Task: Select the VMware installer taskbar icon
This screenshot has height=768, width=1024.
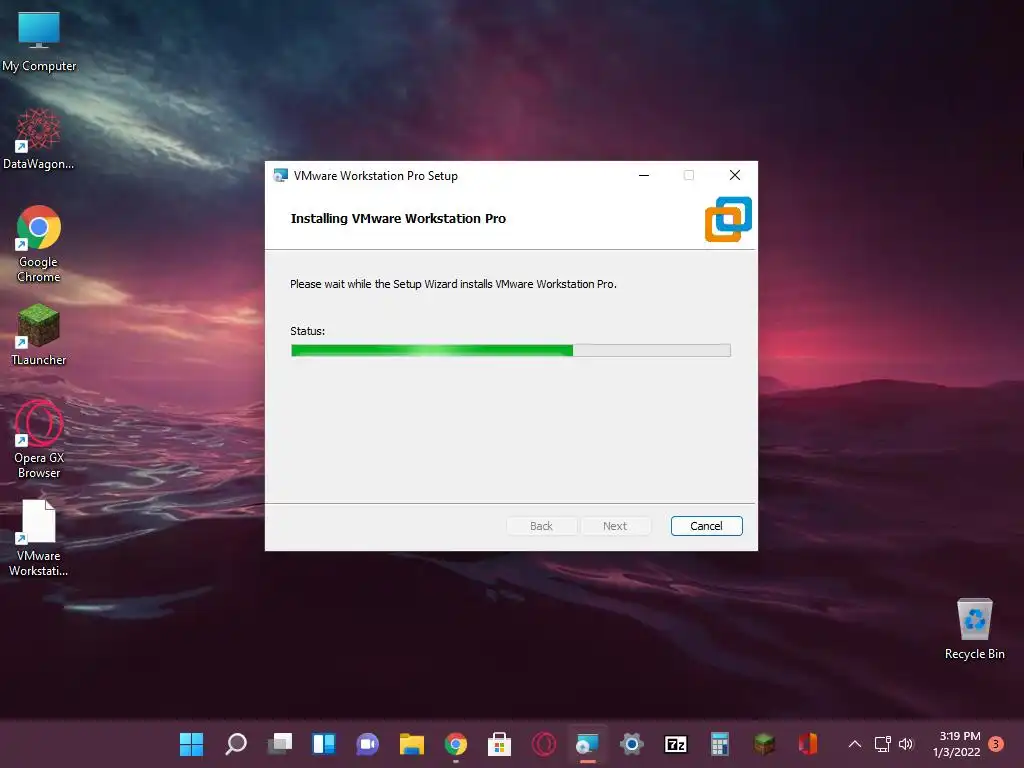Action: [x=588, y=744]
